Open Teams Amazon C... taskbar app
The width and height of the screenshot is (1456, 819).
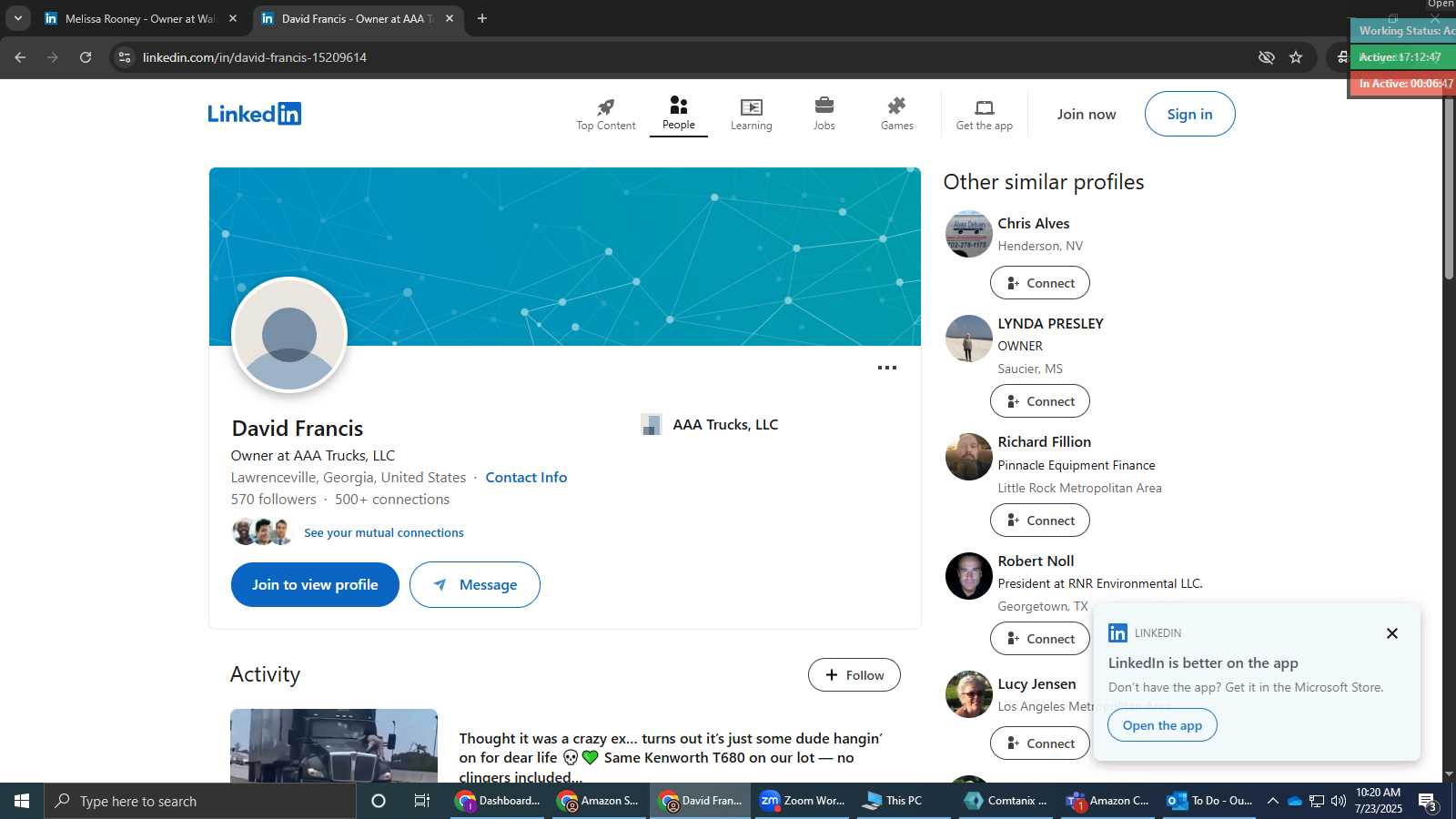pyautogui.click(x=1107, y=801)
